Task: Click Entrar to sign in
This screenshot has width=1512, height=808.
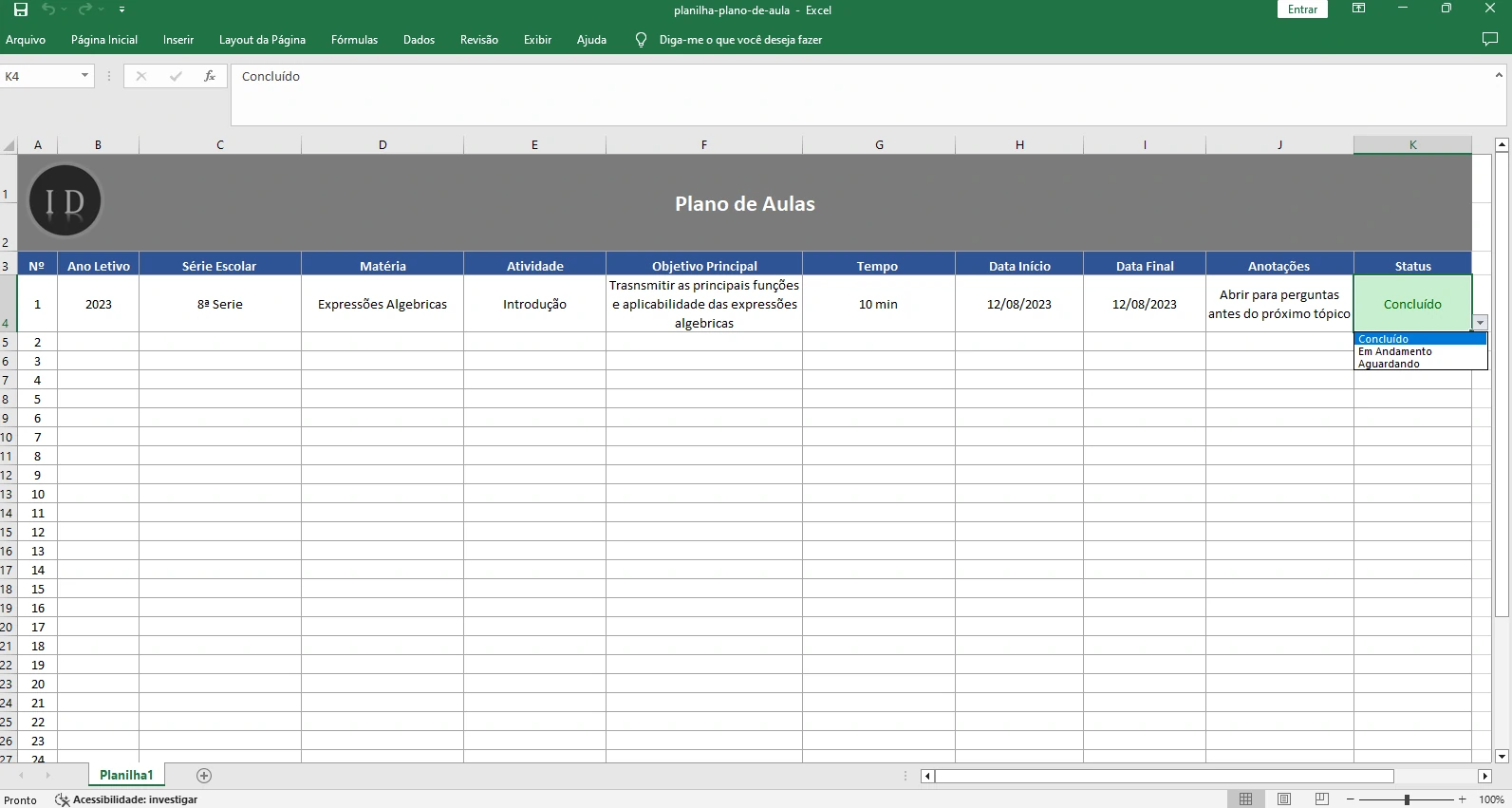Action: 1302,9
